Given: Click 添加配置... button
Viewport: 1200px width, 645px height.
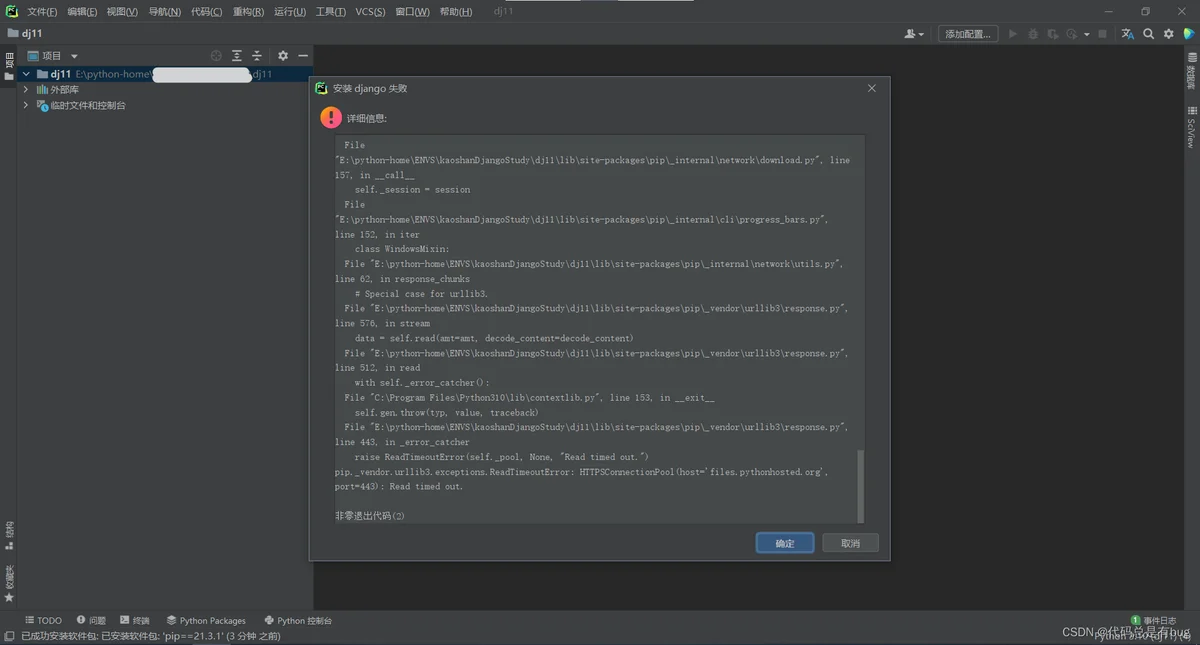Looking at the screenshot, I should point(968,34).
